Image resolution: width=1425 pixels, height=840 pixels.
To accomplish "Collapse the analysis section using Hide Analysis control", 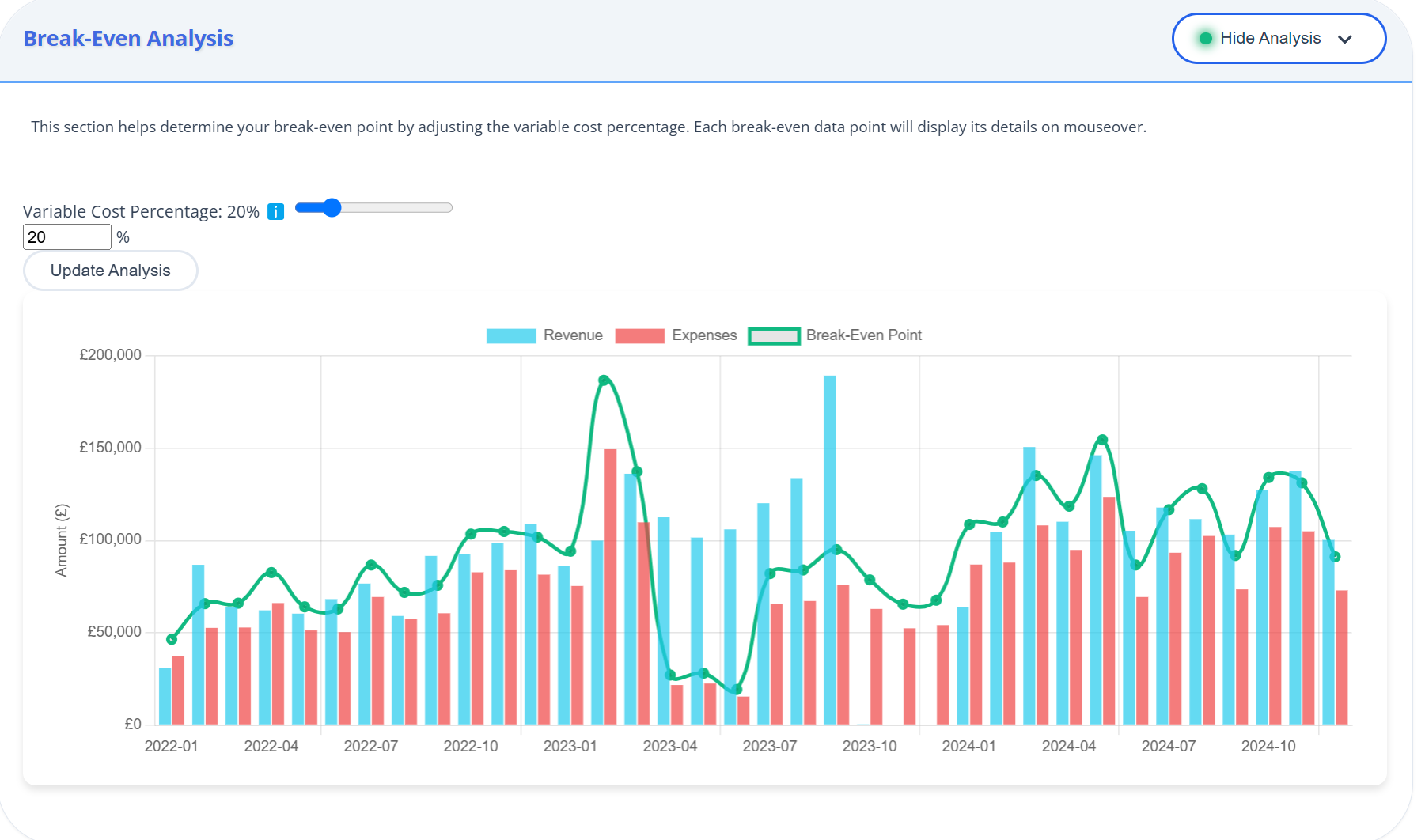I will click(1279, 38).
